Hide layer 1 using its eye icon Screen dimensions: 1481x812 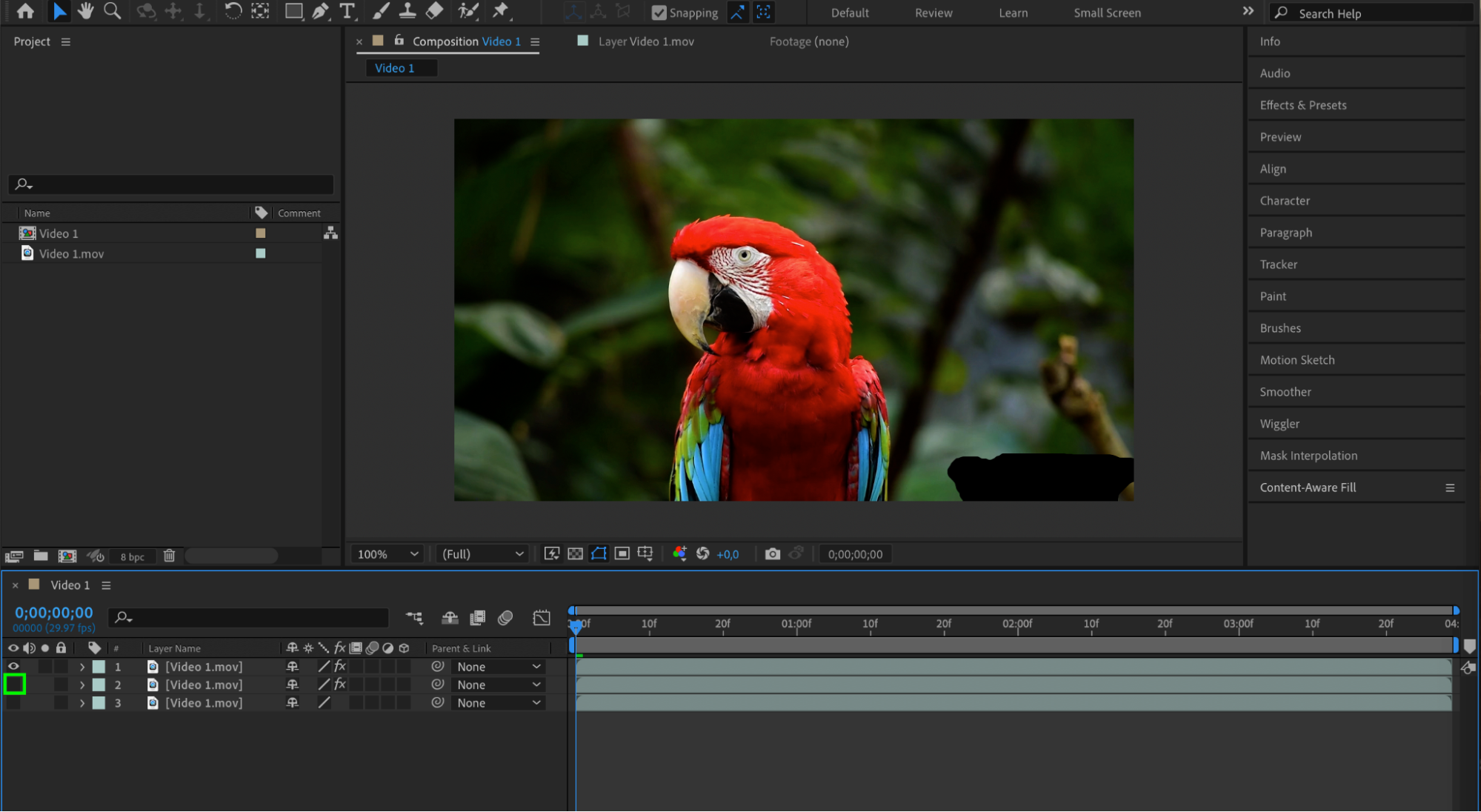coord(13,667)
